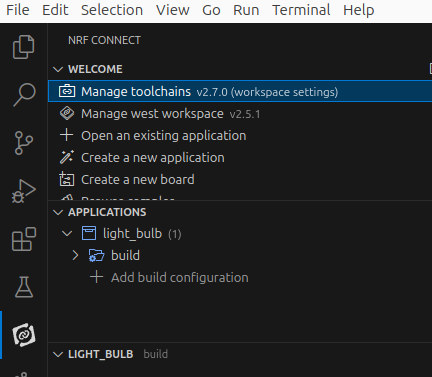Viewport: 432px width, 377px height.
Task: Open the Run menu
Action: click(x=246, y=10)
